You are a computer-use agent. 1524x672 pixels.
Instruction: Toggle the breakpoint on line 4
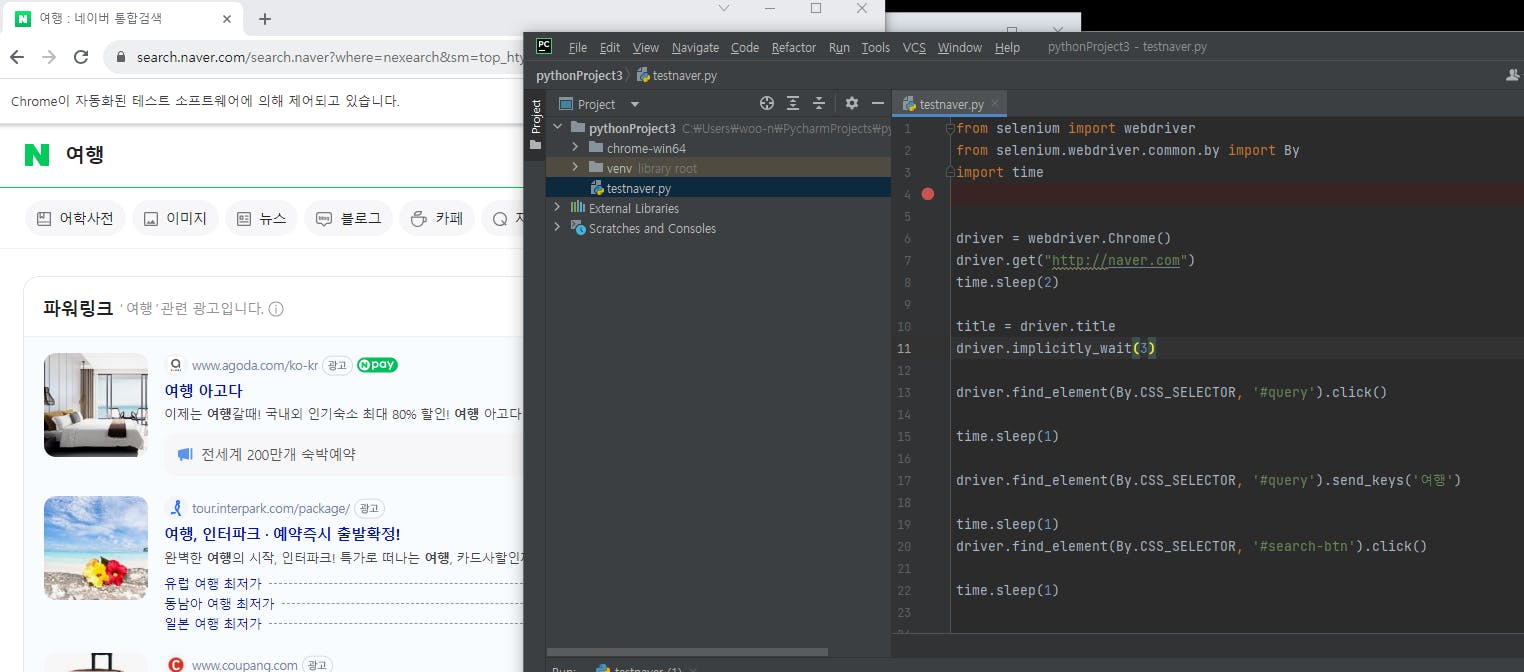[x=927, y=194]
